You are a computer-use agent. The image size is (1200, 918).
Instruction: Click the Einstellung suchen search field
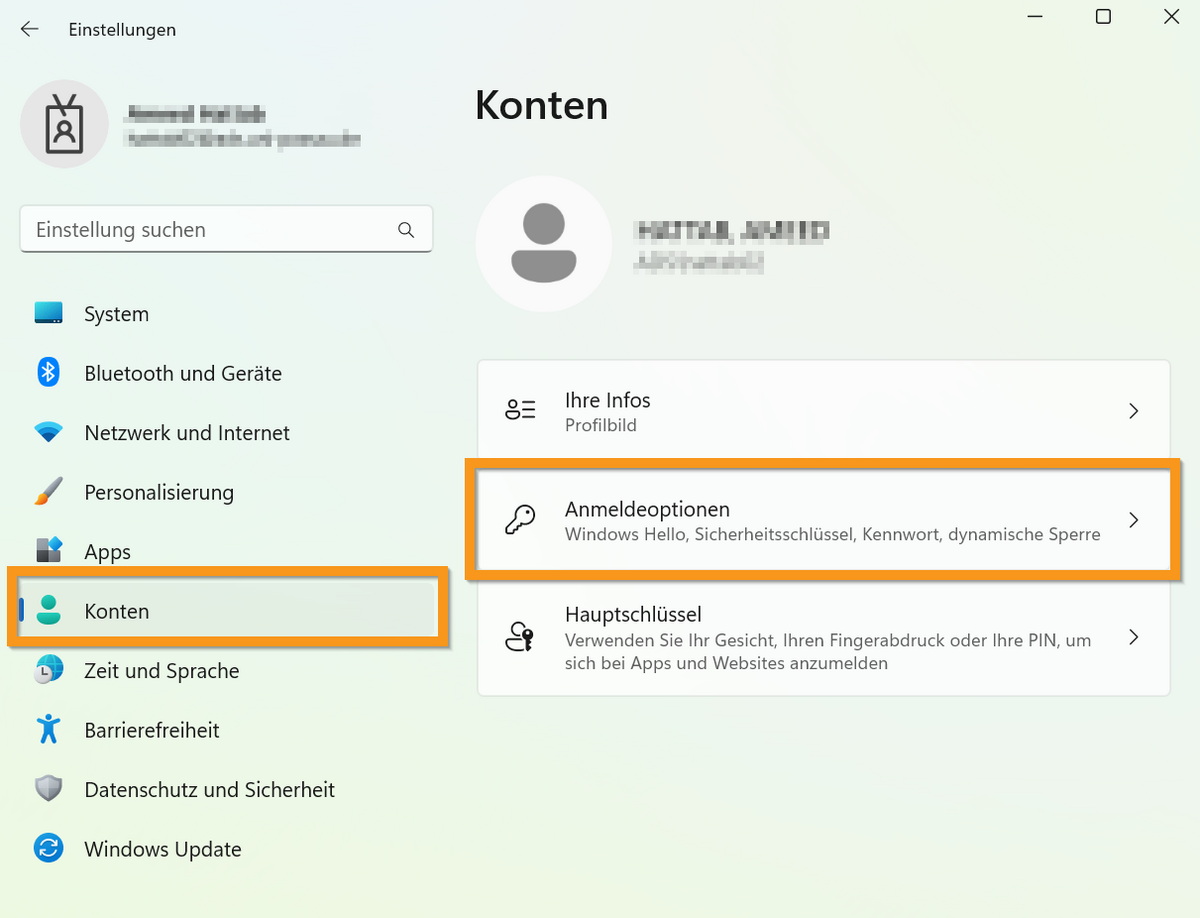(x=210, y=230)
